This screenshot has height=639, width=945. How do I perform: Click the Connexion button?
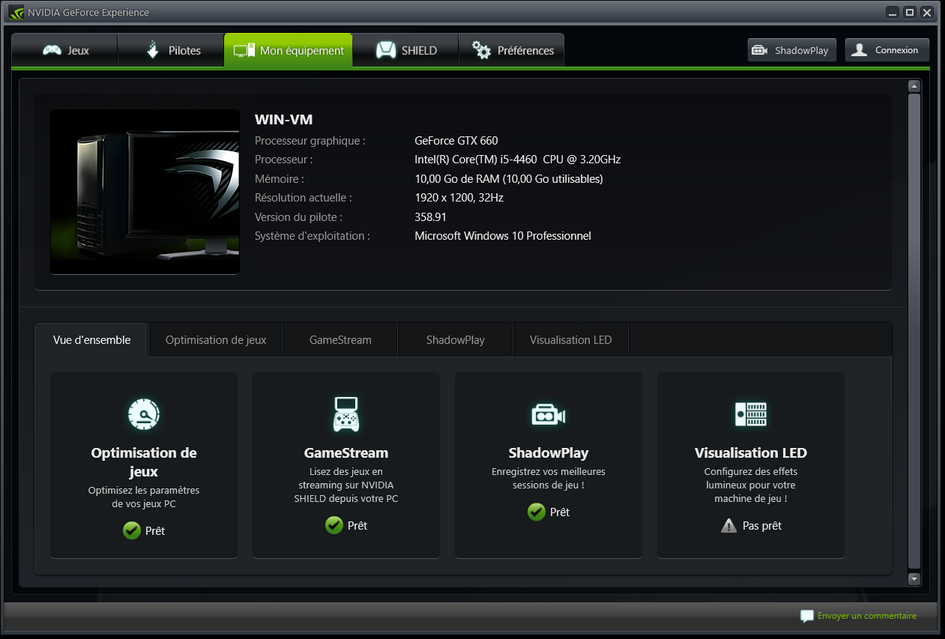point(887,50)
